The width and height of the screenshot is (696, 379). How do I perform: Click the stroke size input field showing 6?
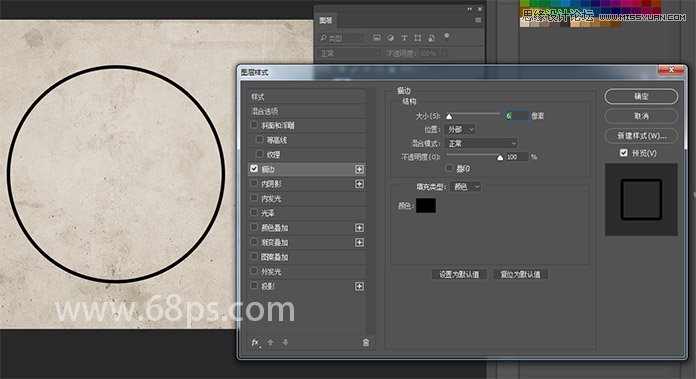517,116
